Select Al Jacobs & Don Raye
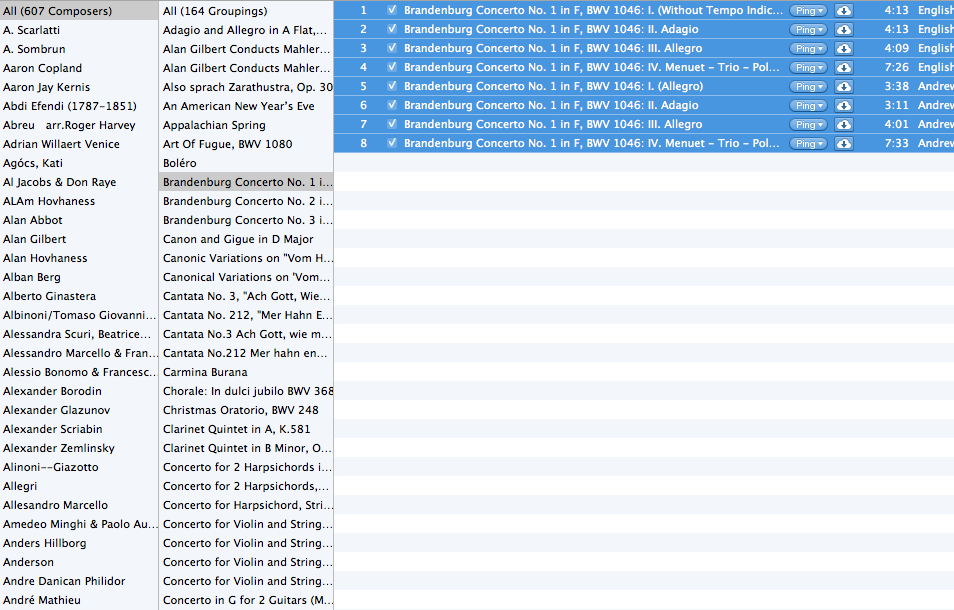This screenshot has width=954, height=610. (x=79, y=182)
